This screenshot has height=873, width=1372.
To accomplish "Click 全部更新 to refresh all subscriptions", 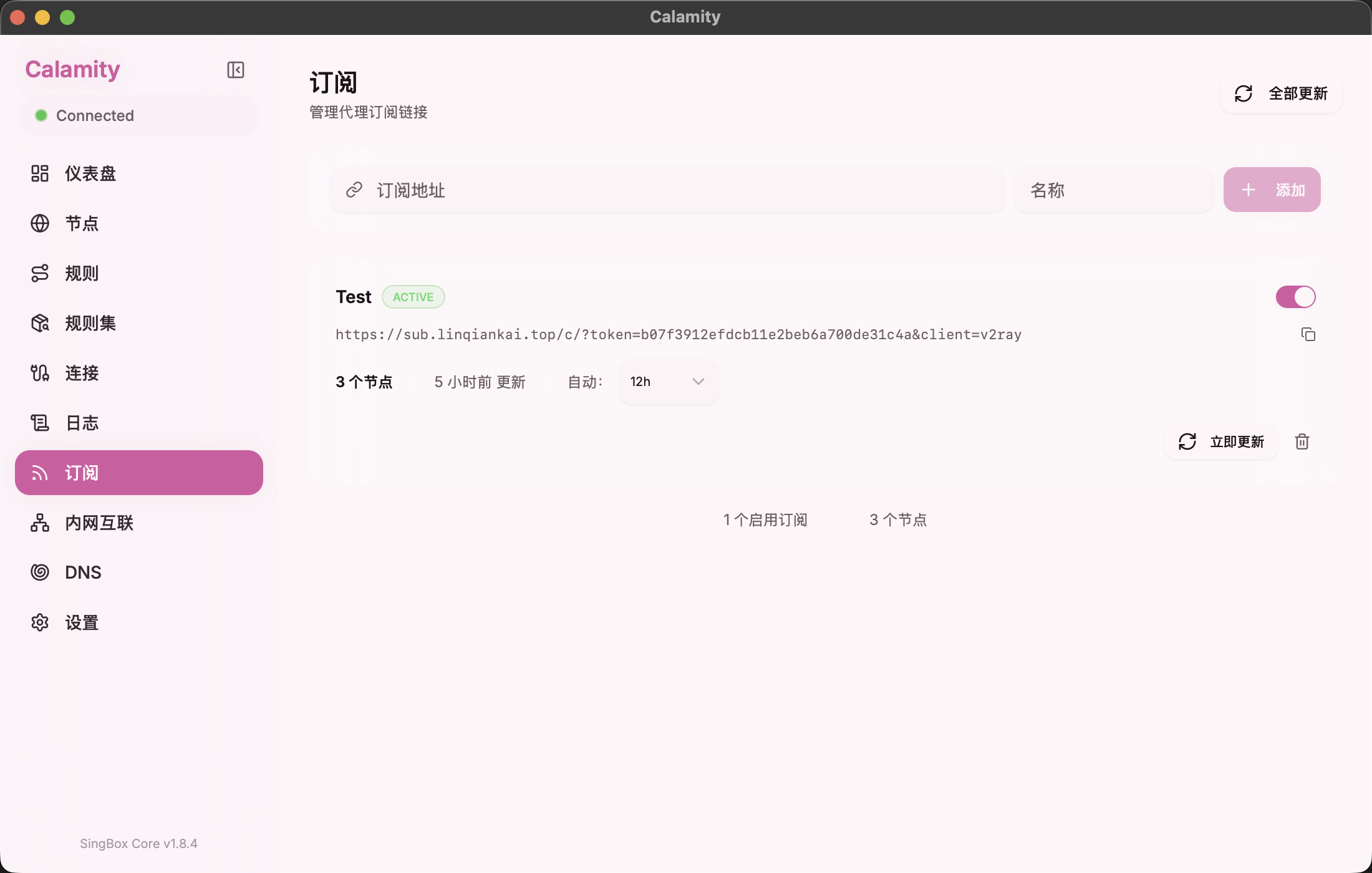I will click(x=1280, y=93).
